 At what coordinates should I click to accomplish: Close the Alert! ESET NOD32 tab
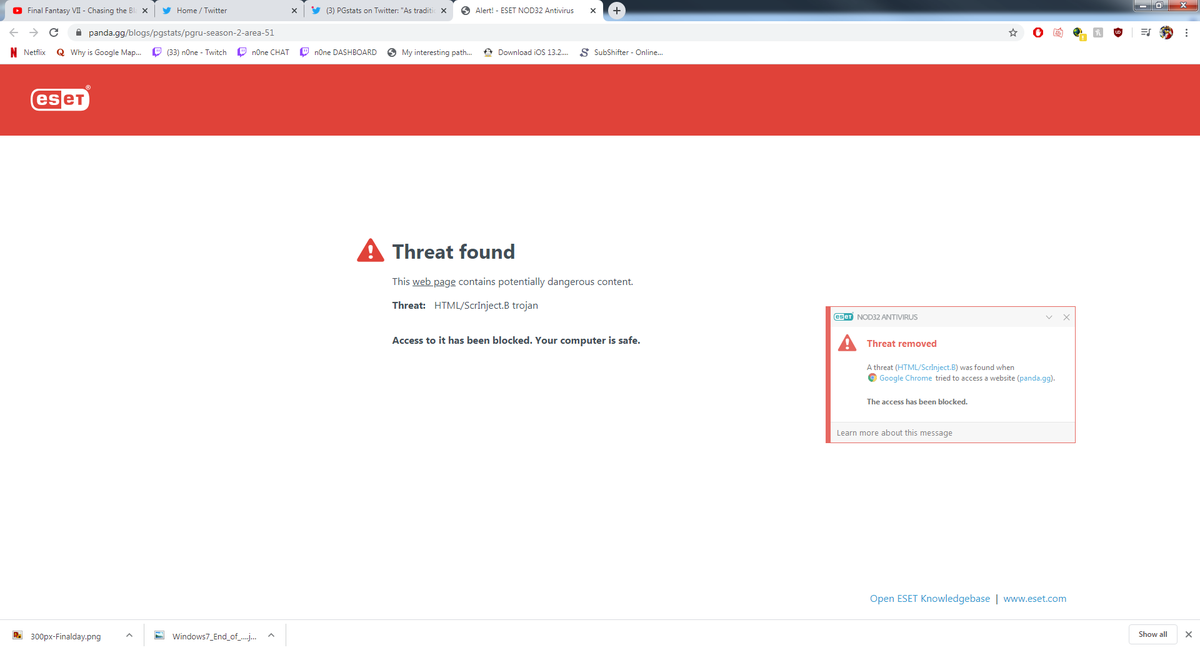click(594, 11)
